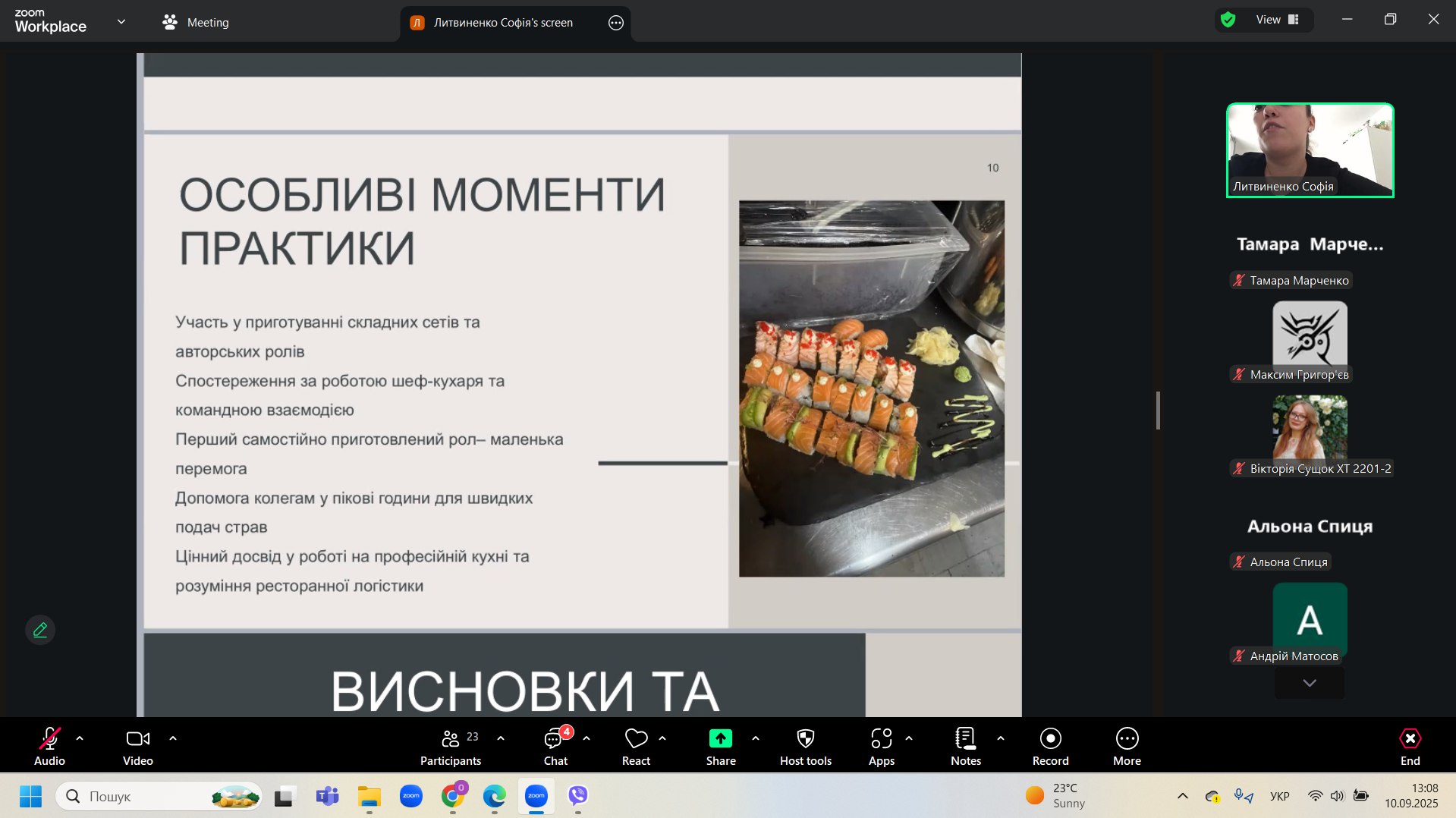Select Максим Григор'єв participant tile
1456x818 pixels.
[1310, 341]
